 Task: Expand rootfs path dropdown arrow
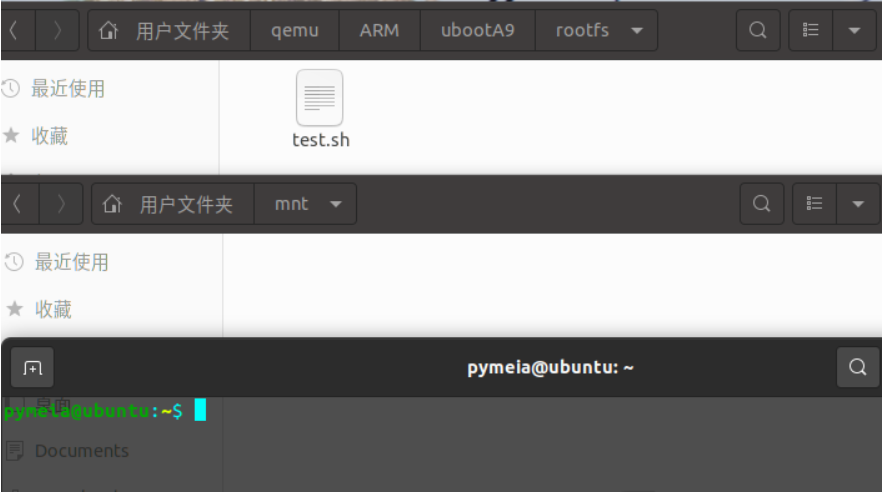click(x=637, y=30)
